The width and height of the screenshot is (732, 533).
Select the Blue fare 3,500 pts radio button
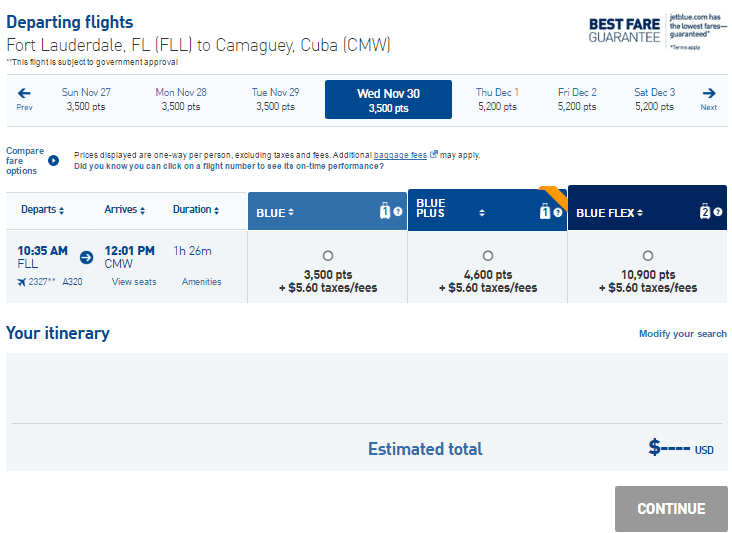click(x=328, y=256)
